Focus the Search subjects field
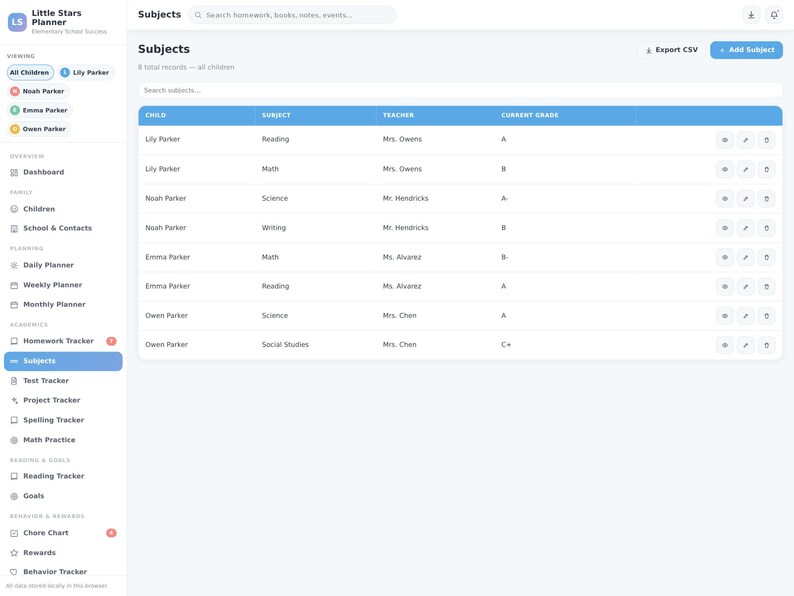This screenshot has height=596, width=794. (x=460, y=90)
